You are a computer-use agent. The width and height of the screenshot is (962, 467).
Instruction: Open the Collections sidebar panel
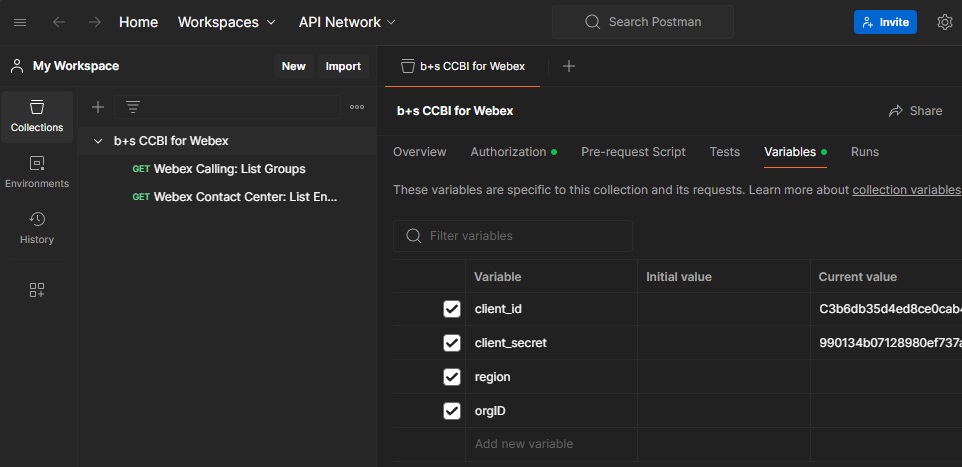[x=37, y=117]
